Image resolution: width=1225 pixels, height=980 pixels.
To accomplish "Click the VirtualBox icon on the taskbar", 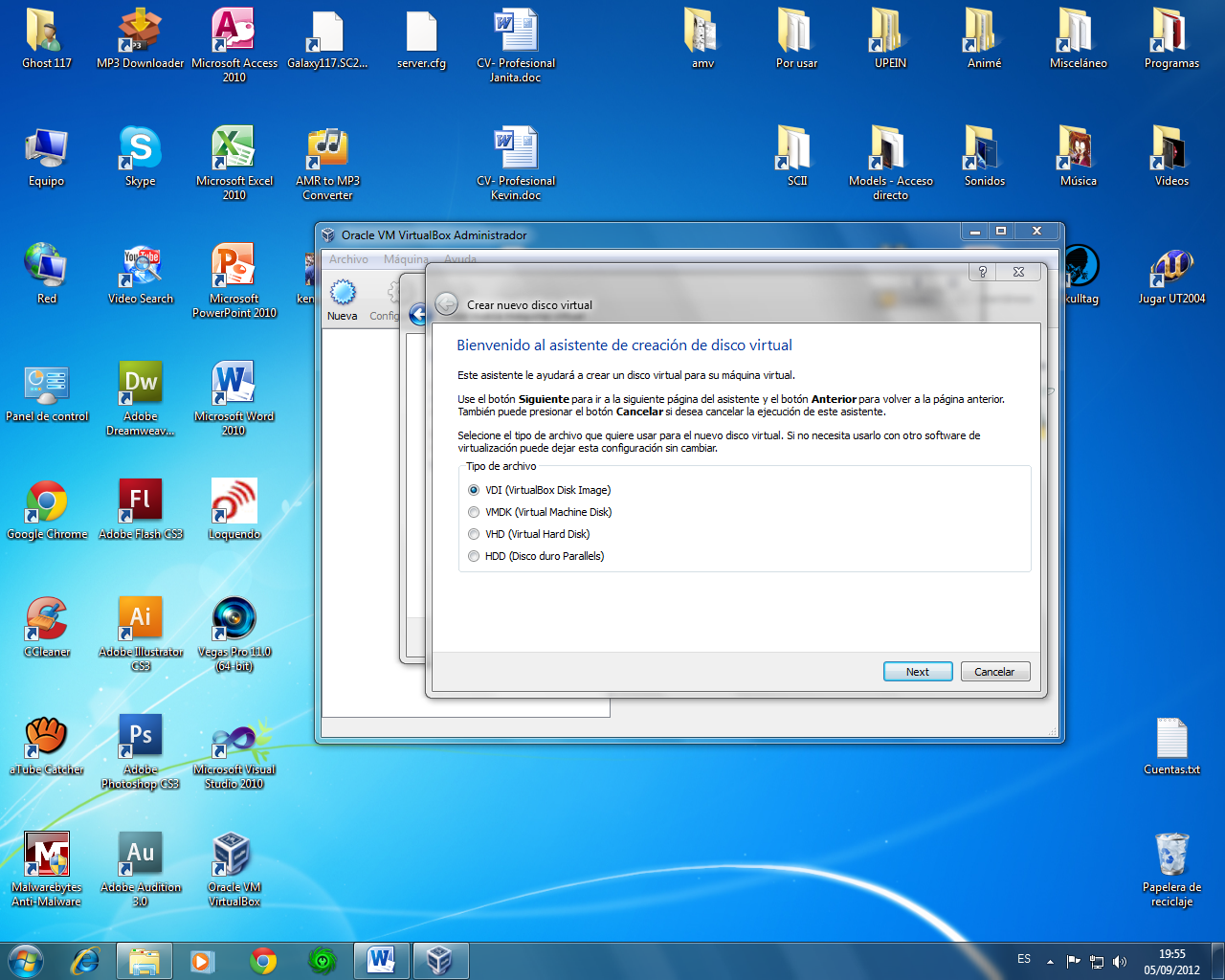I will coord(440,960).
